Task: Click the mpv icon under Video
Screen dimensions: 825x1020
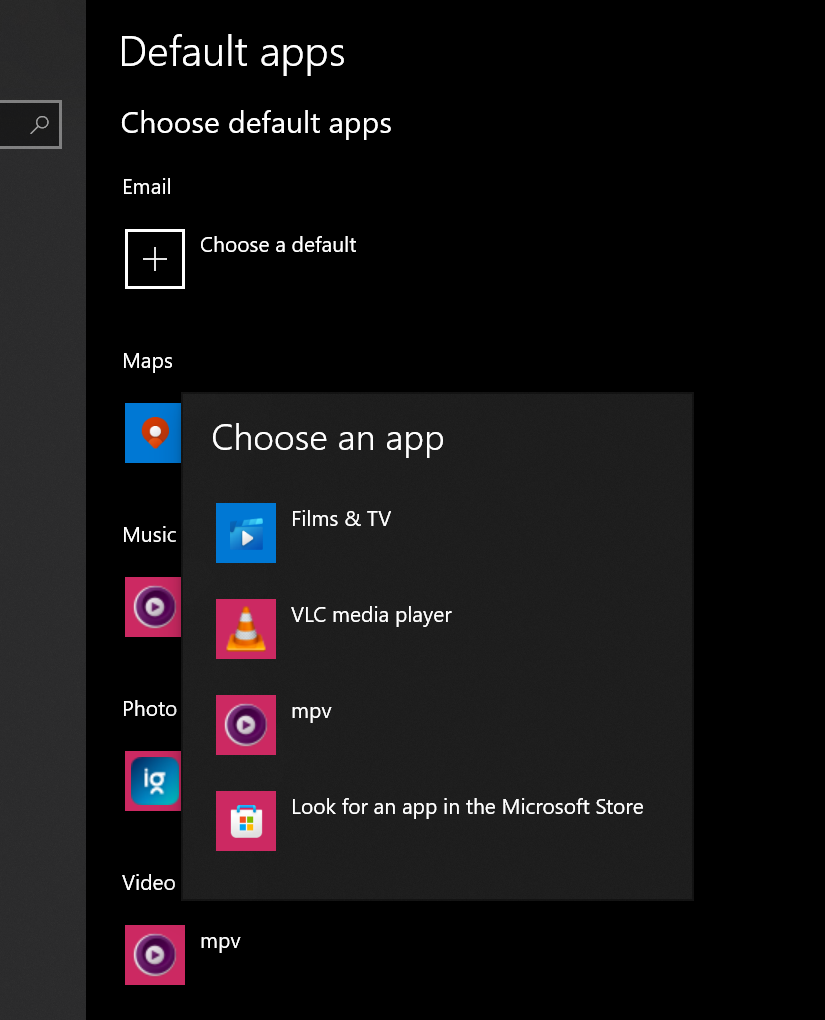Action: 154,955
